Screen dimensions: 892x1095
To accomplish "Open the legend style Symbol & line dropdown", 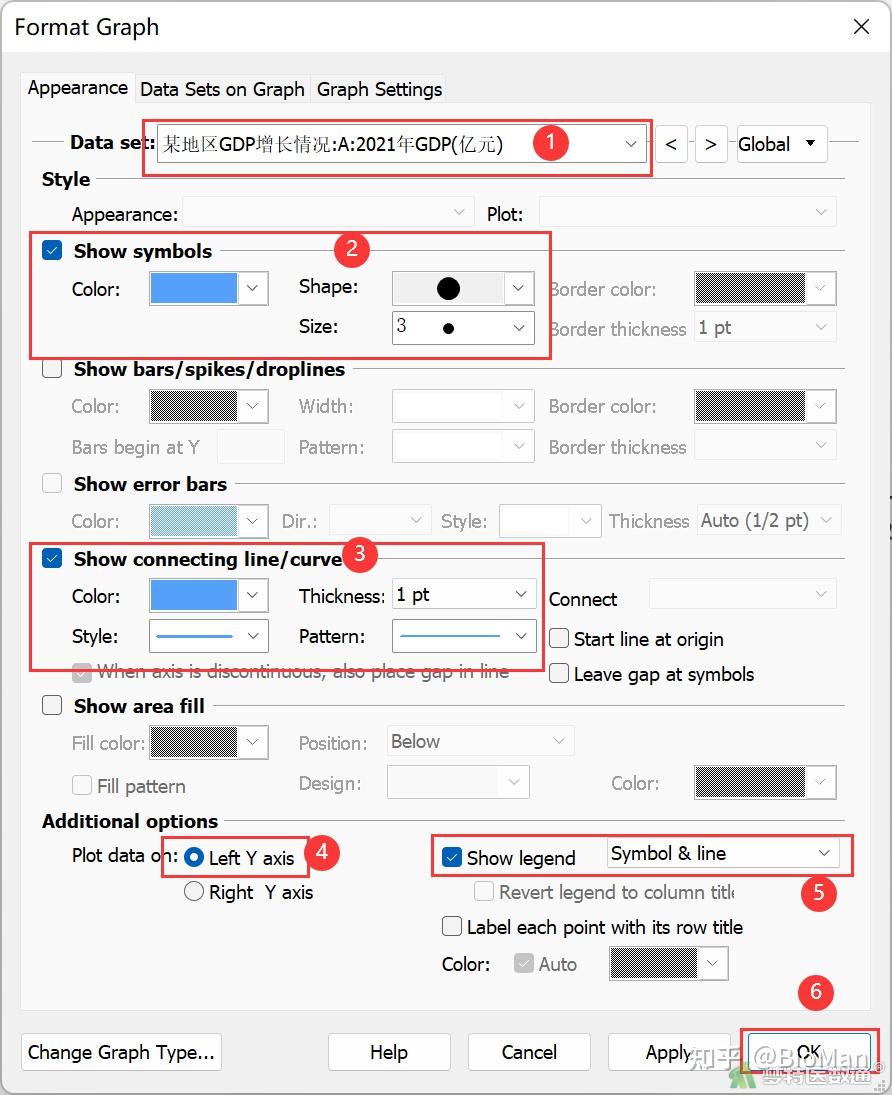I will coord(824,854).
